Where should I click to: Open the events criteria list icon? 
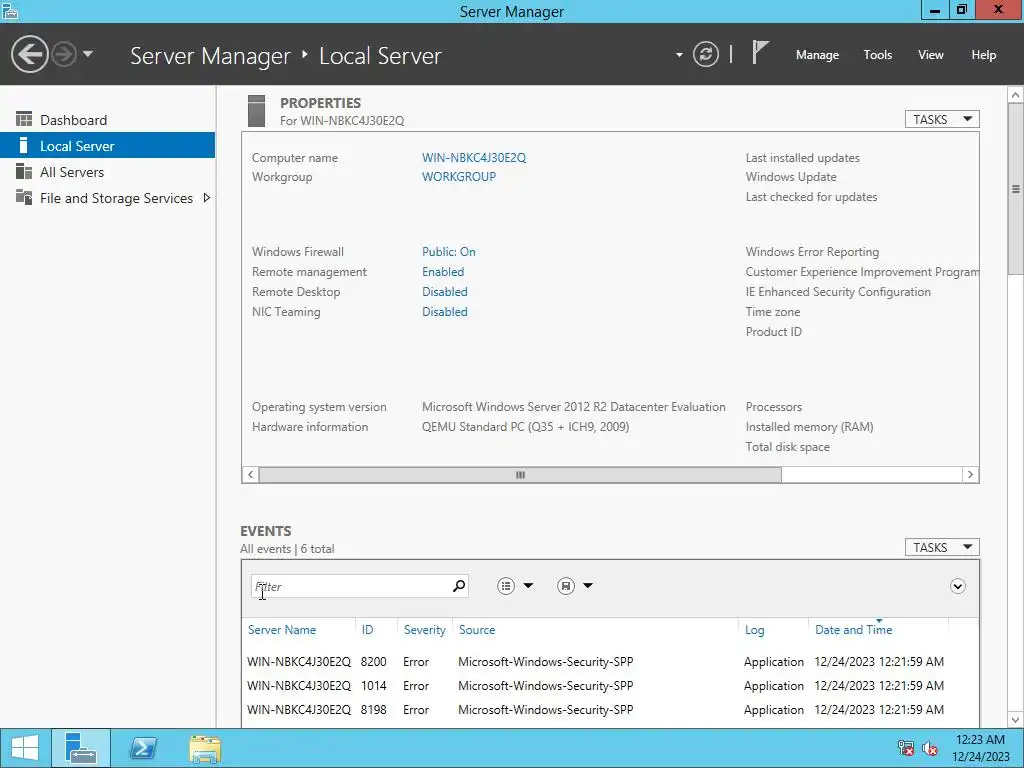tap(505, 586)
